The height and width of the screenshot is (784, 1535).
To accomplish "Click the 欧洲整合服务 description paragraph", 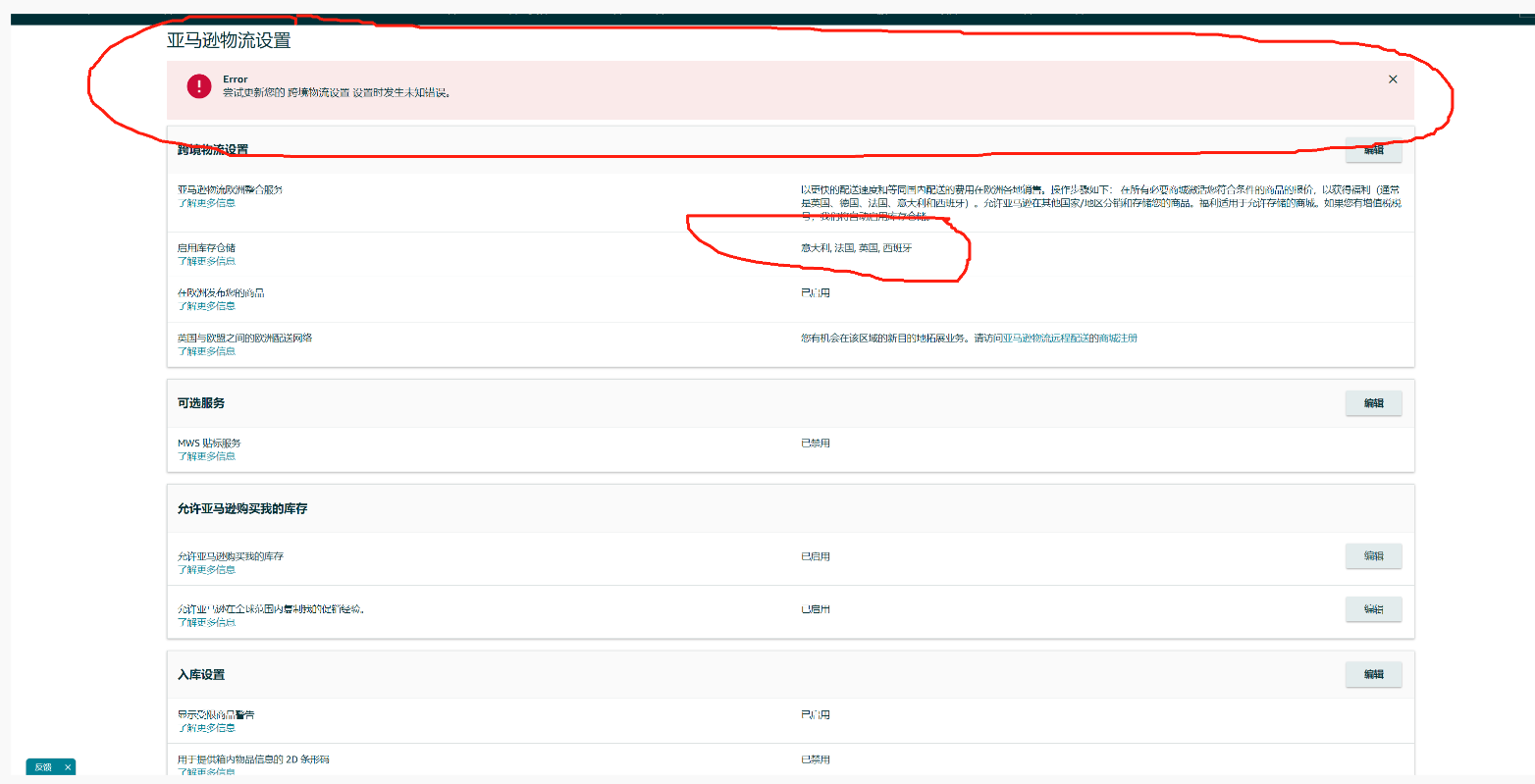I will tap(1101, 202).
